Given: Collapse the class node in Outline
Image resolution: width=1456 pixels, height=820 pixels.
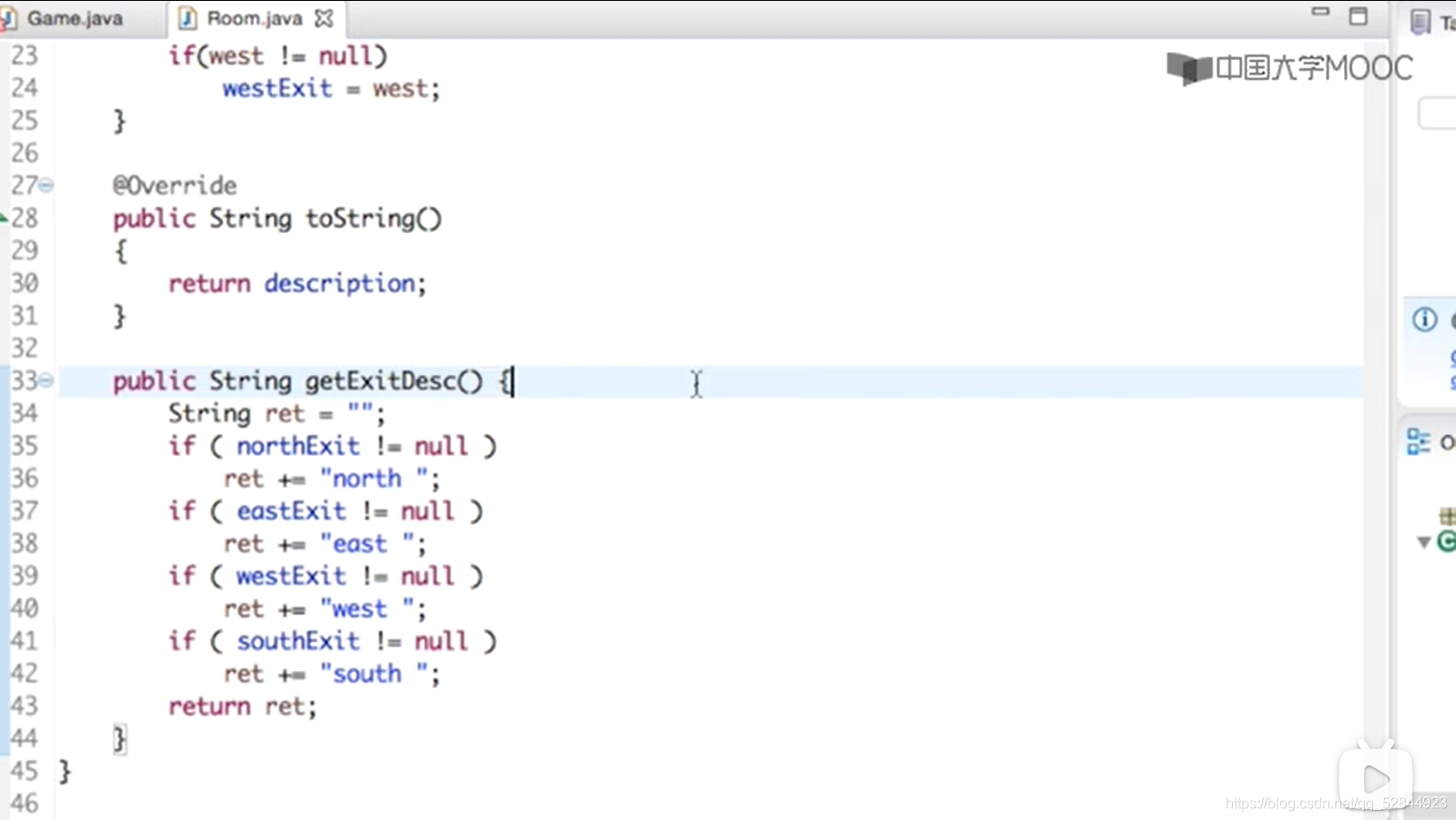Looking at the screenshot, I should coord(1423,542).
